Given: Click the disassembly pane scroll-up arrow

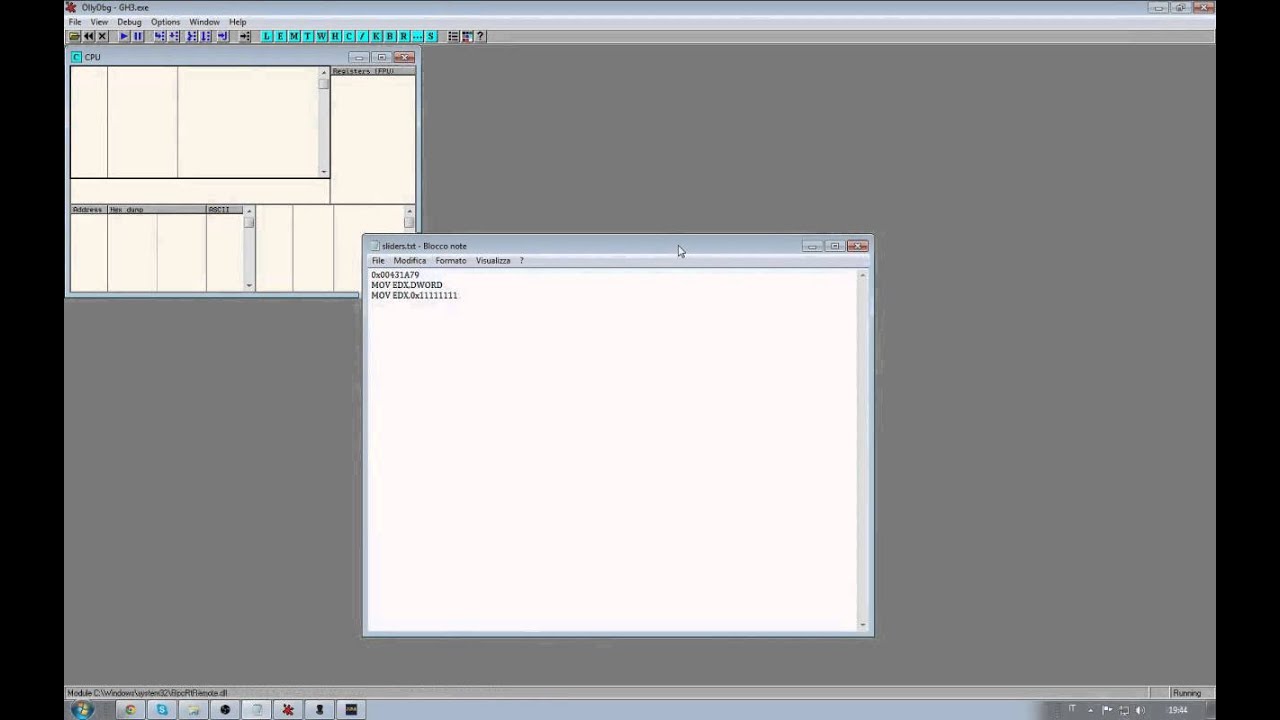Looking at the screenshot, I should [324, 72].
